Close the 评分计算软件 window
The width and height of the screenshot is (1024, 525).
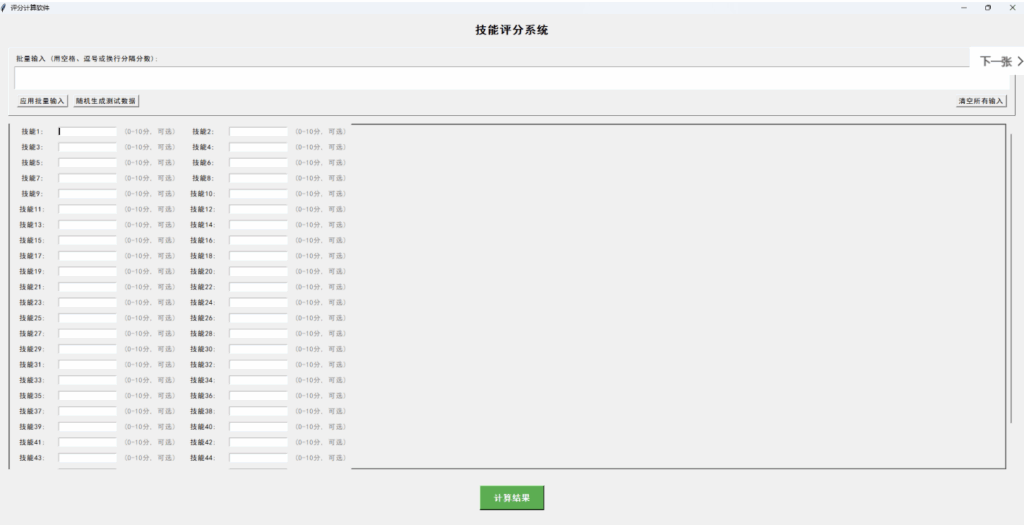[x=1012, y=7]
